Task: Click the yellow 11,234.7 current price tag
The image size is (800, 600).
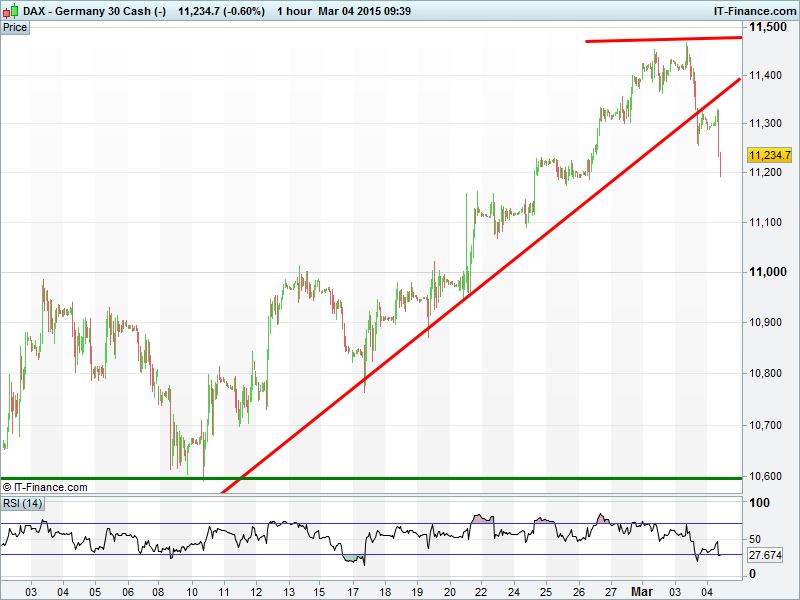Action: tap(769, 155)
